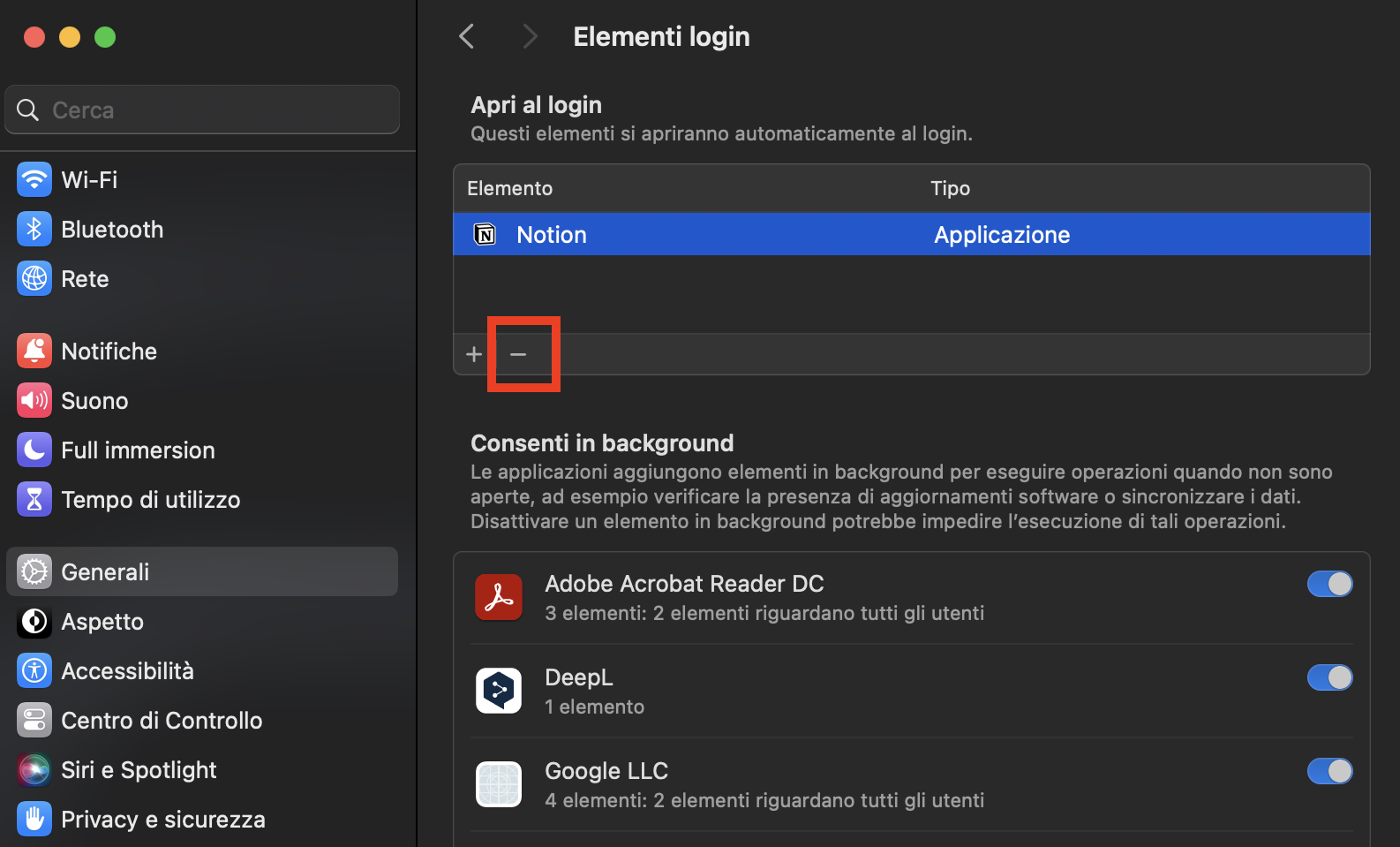This screenshot has height=847, width=1400.
Task: Click the Suono speaker icon
Action: [x=34, y=401]
